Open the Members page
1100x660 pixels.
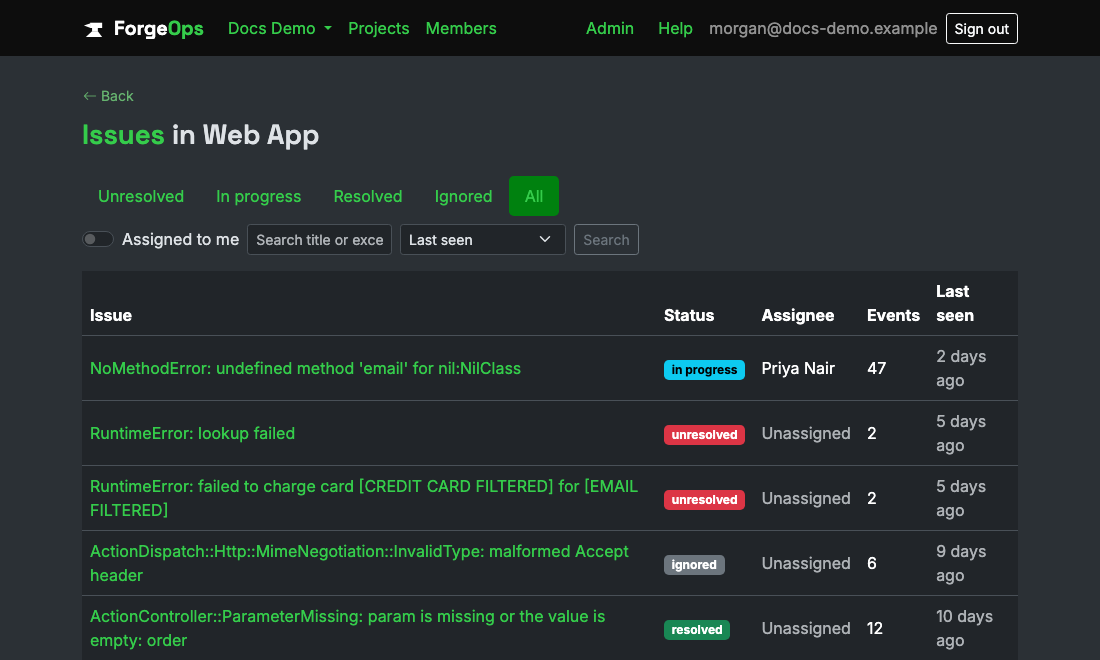461,29
